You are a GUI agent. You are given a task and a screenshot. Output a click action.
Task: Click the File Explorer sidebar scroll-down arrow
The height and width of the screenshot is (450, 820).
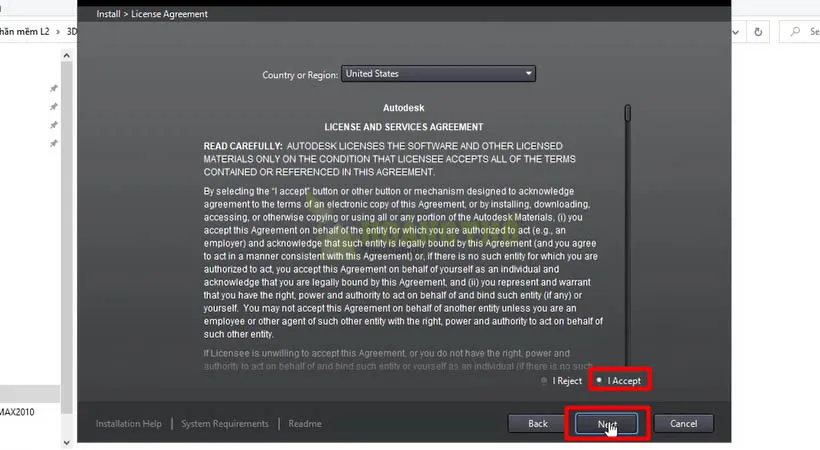coord(66,443)
